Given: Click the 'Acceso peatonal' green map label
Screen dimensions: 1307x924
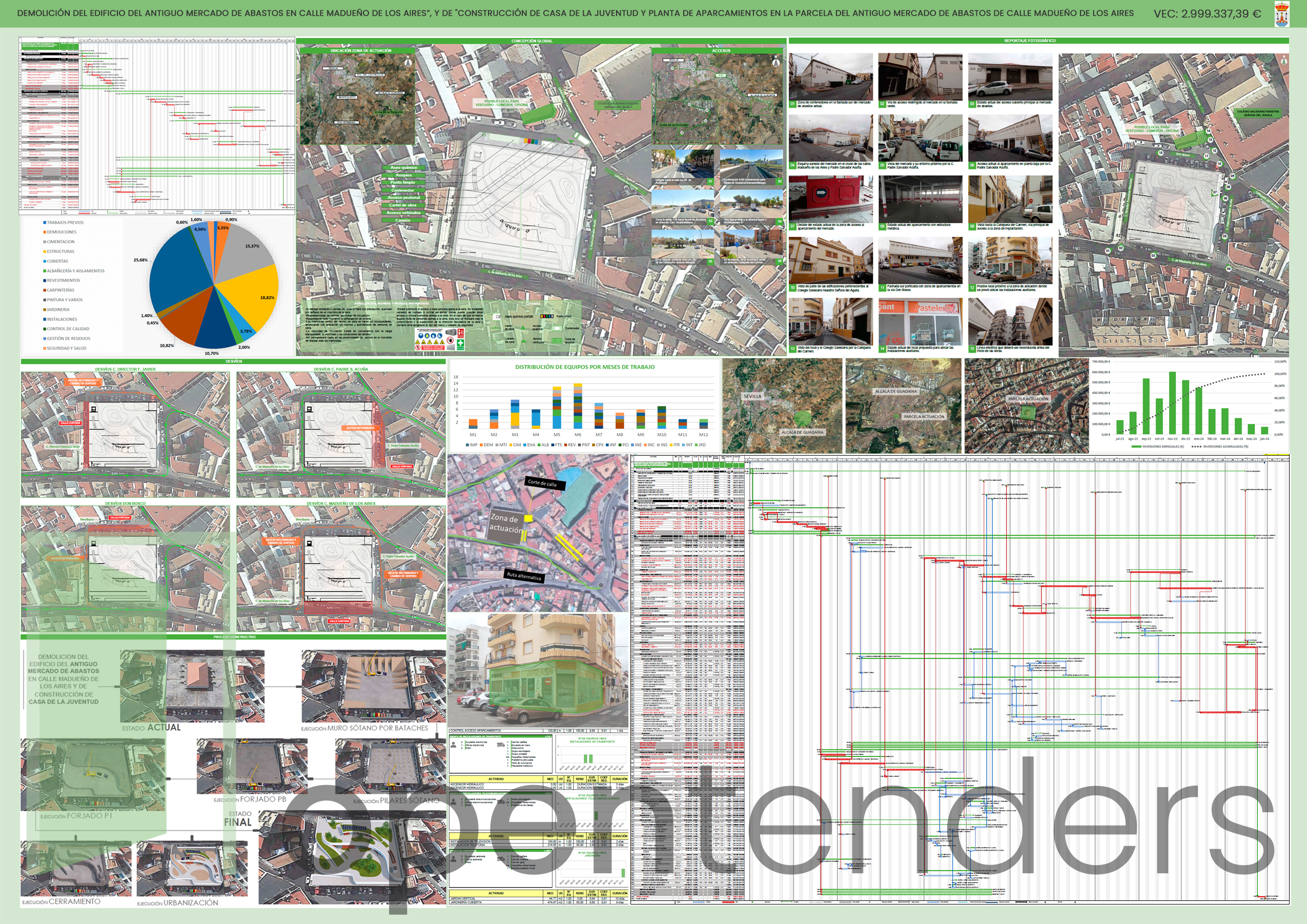Looking at the screenshot, I should tap(403, 198).
